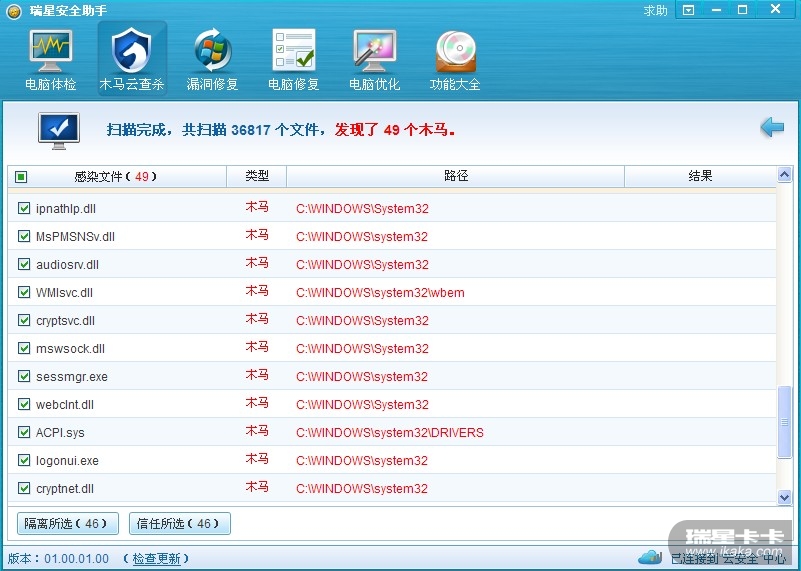
Task: Click the Rising lion logo in title bar
Action: 14,11
